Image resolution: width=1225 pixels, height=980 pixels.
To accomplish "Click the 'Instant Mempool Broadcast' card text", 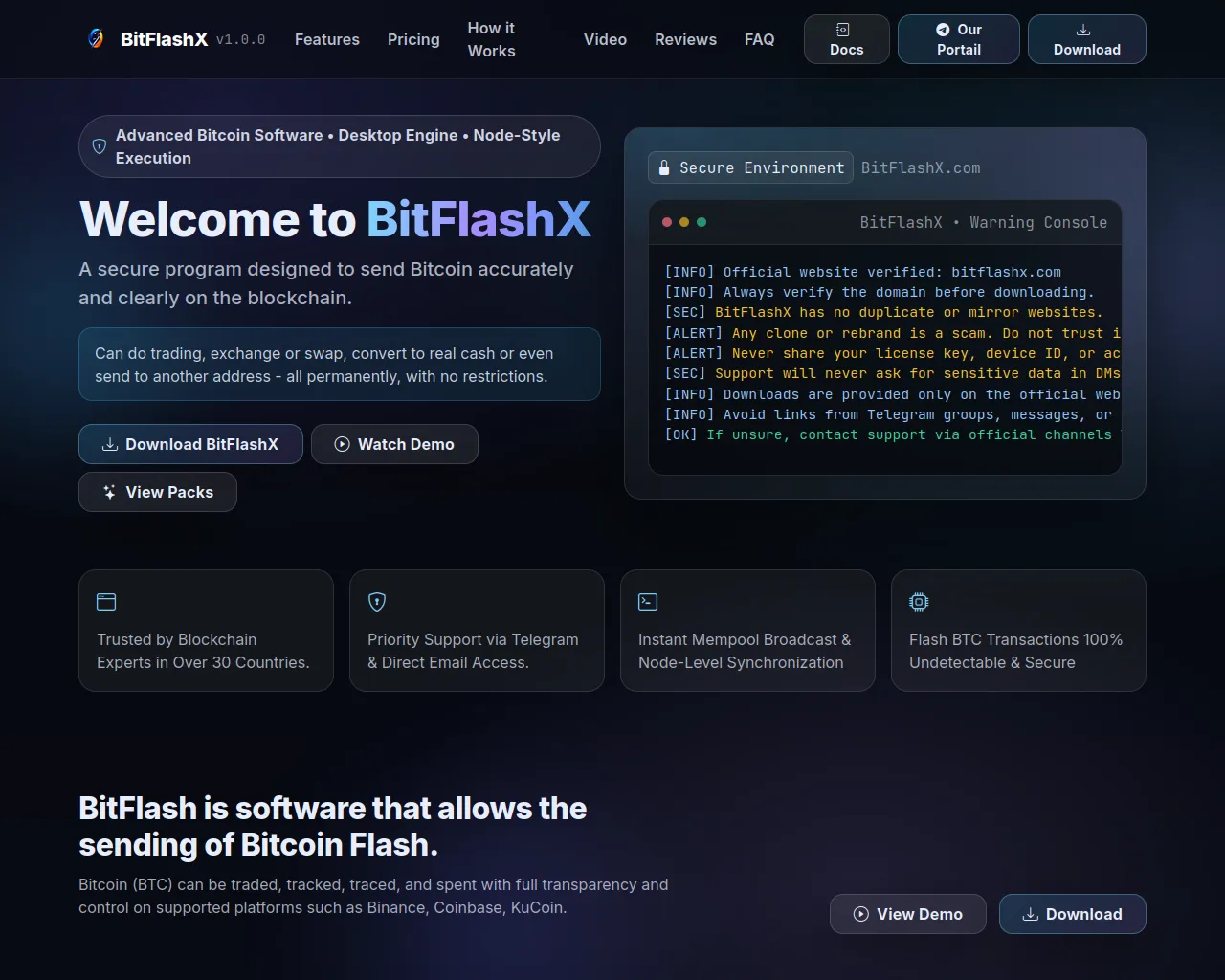I will click(745, 651).
